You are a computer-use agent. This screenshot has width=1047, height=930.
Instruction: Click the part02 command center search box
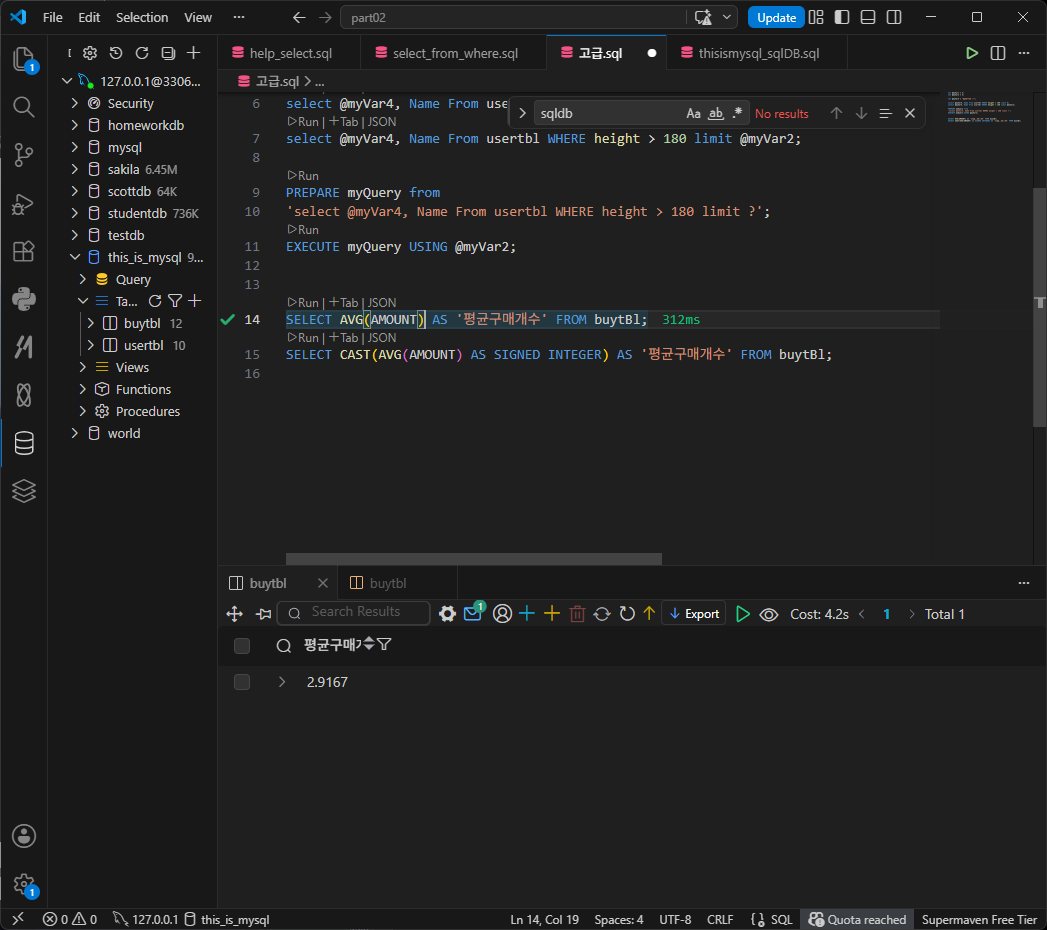513,17
